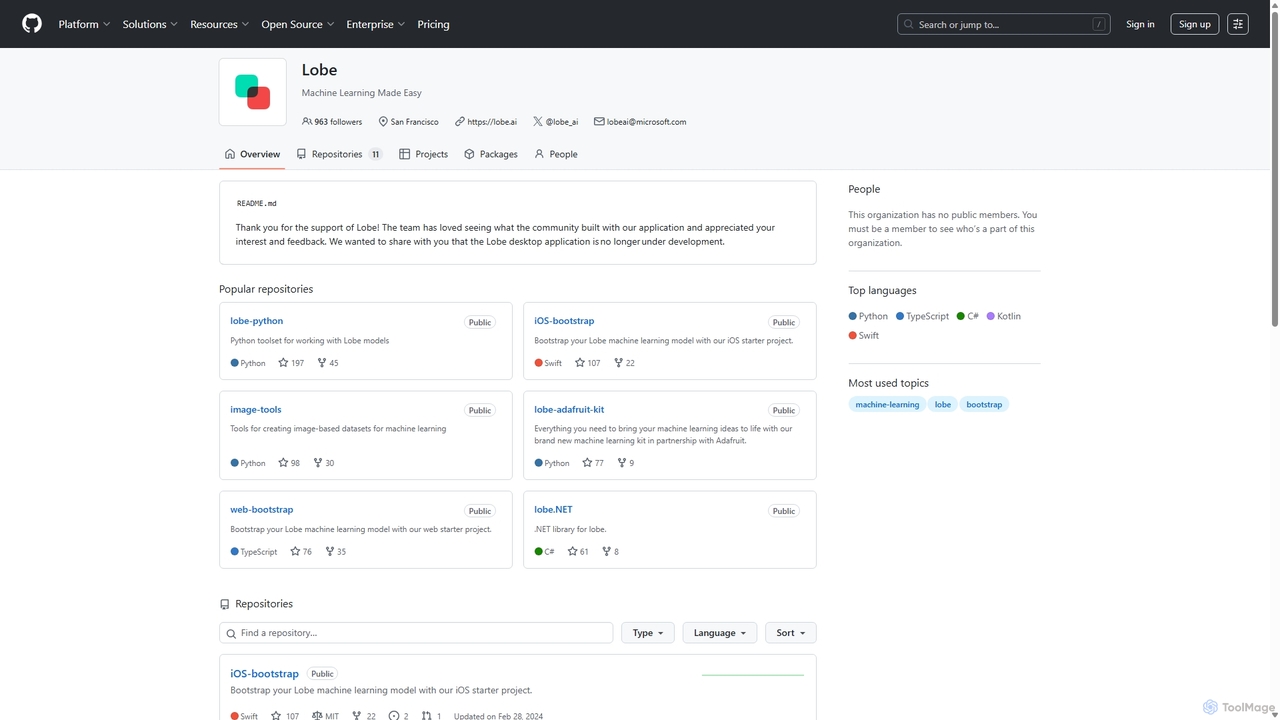
Task: Filter by Swift in Top languages
Action: [864, 336]
